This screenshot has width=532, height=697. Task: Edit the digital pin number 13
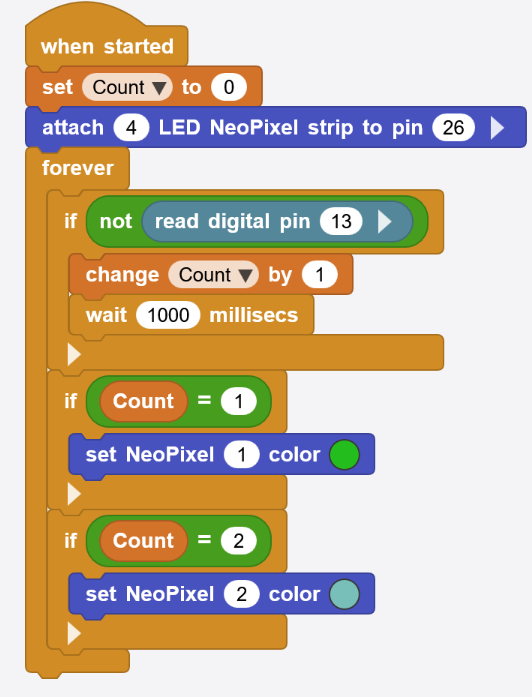click(x=341, y=221)
